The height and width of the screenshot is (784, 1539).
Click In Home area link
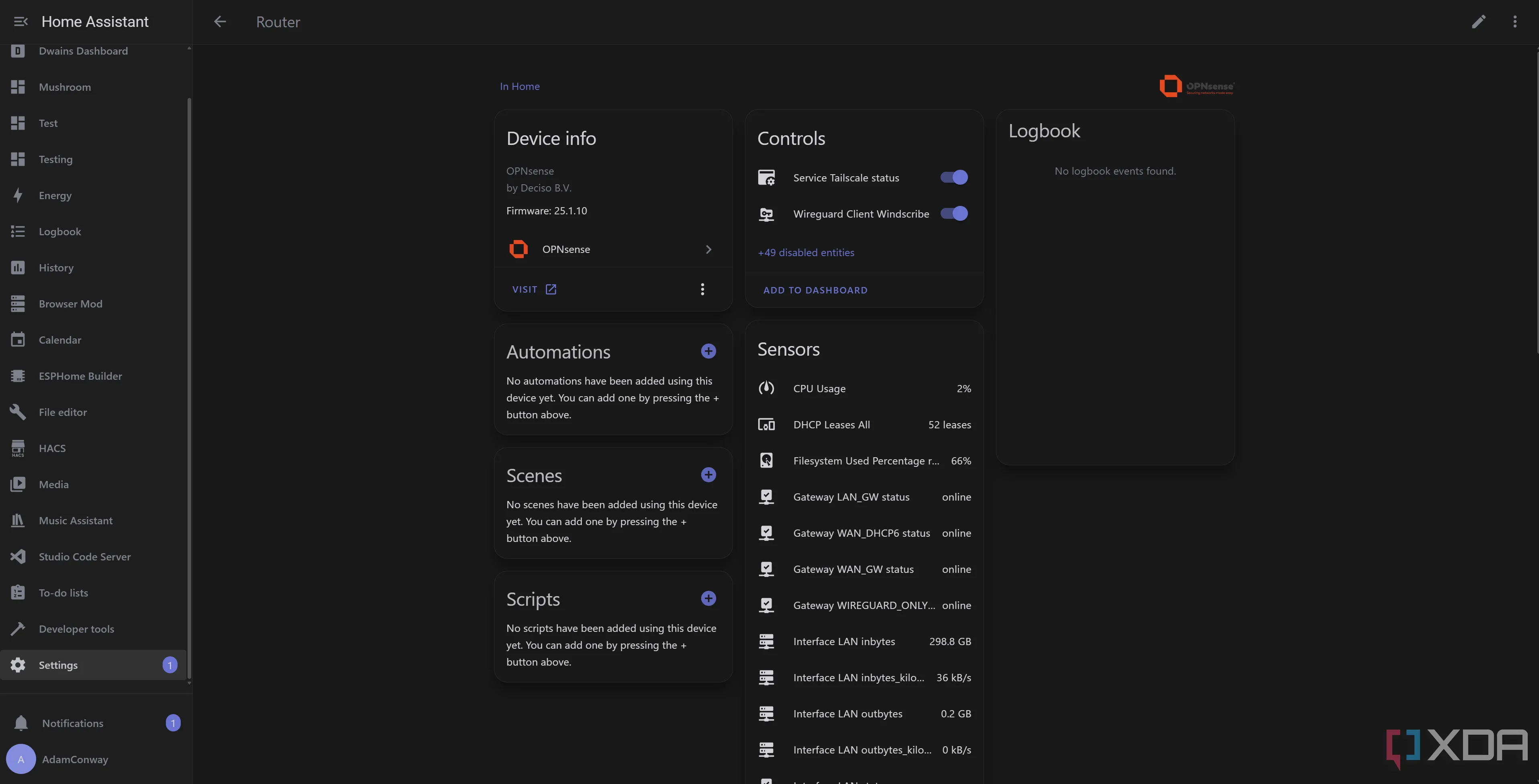(519, 86)
